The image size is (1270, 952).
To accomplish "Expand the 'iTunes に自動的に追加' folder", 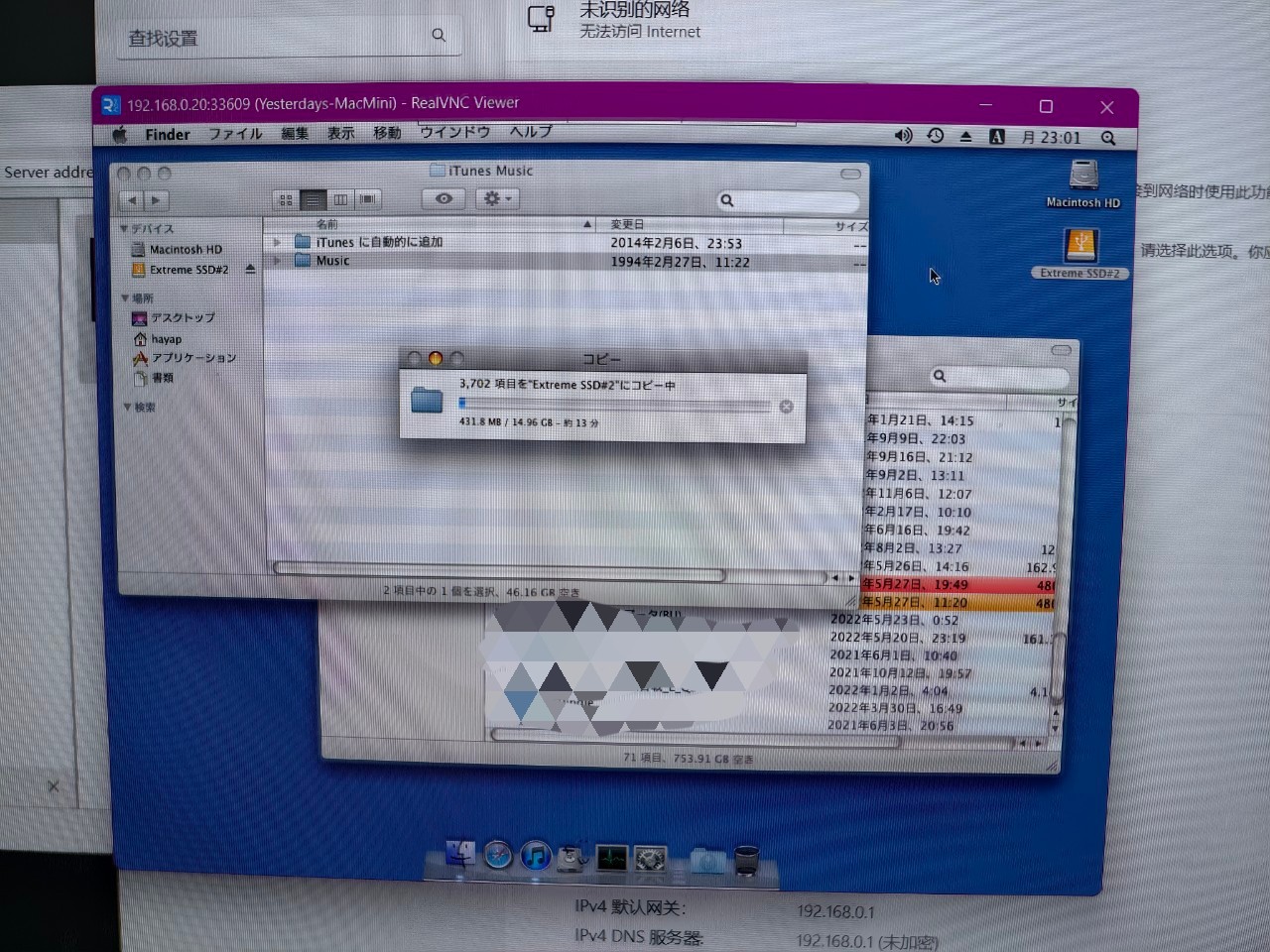I will coord(277,242).
